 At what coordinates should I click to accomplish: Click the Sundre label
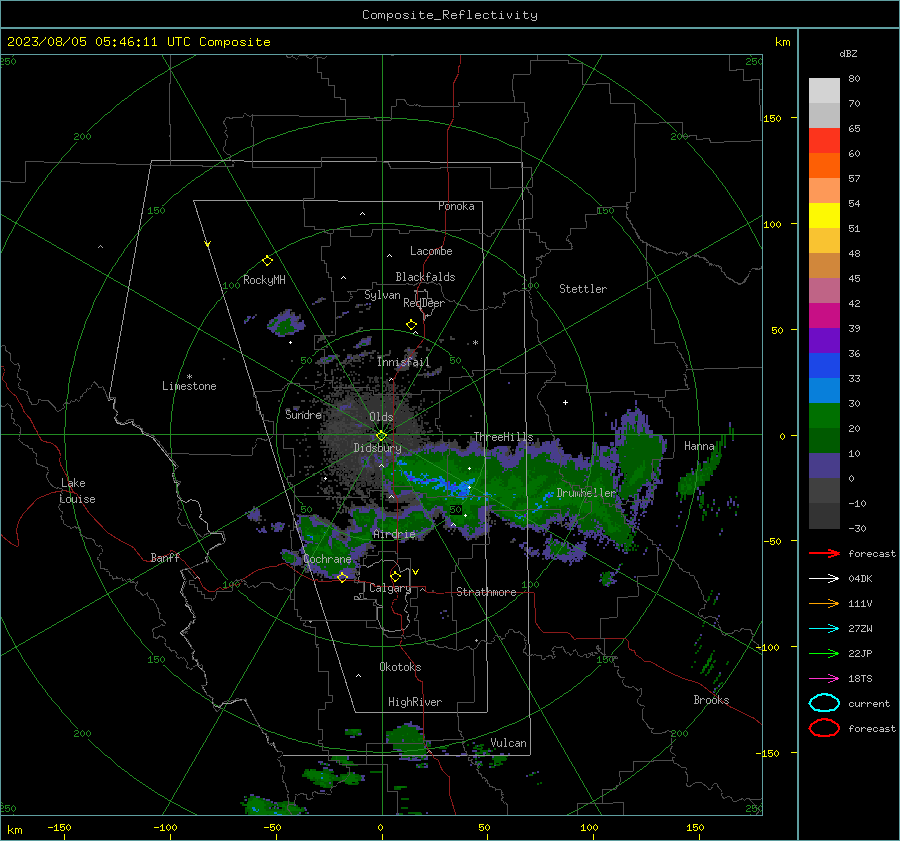click(x=303, y=415)
